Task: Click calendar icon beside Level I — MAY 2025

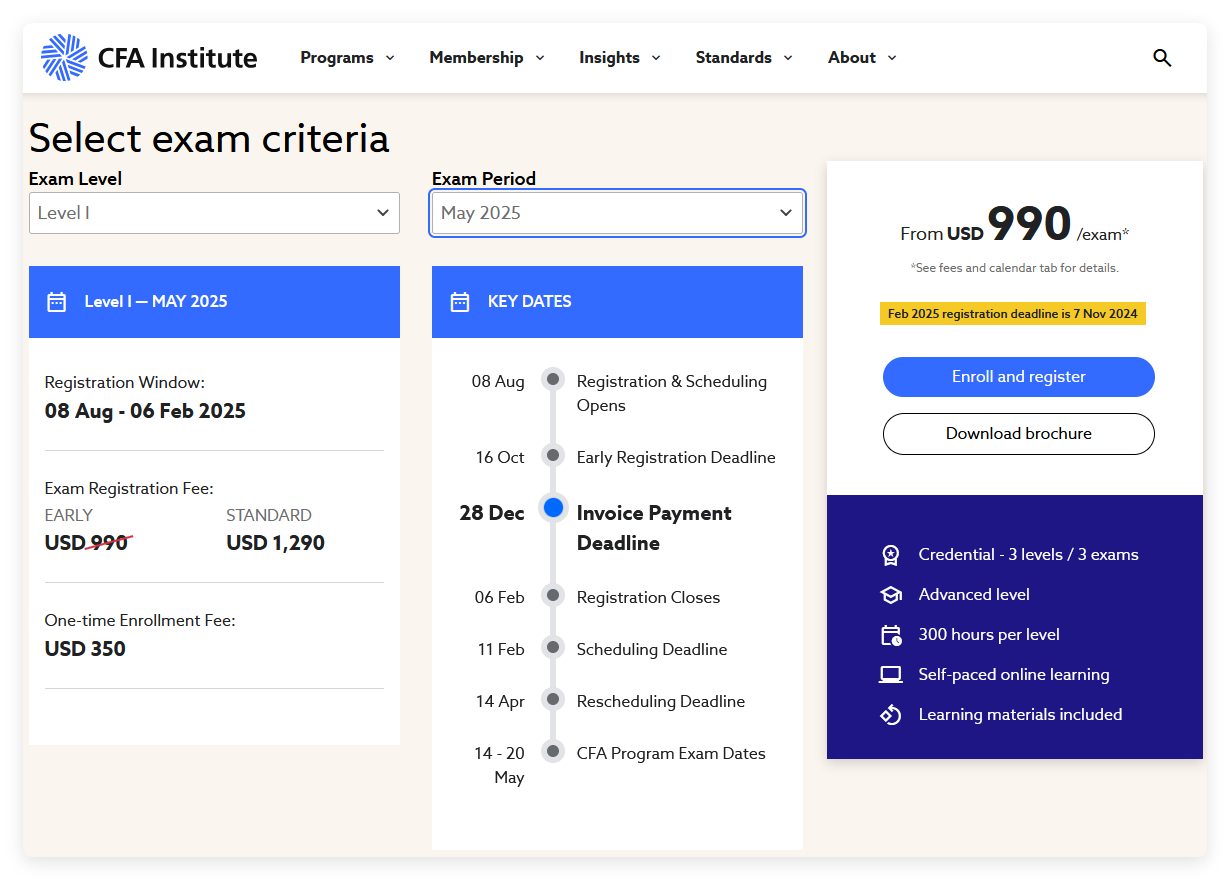Action: (57, 302)
